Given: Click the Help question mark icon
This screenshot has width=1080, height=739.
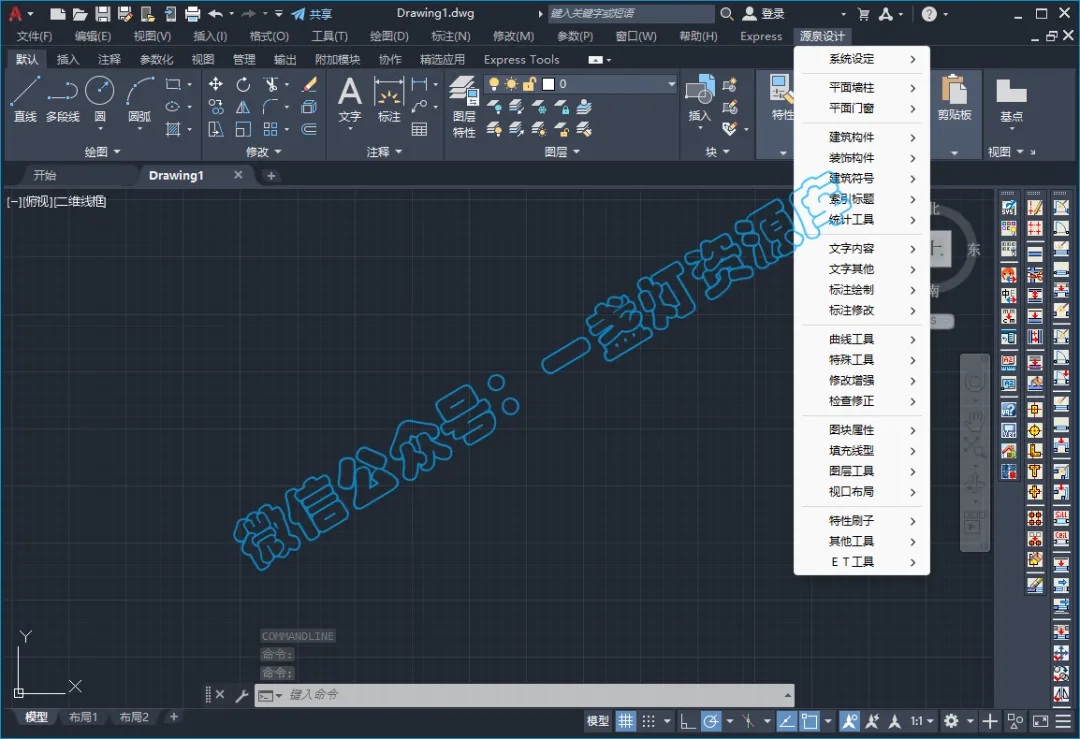Looking at the screenshot, I should 929,14.
